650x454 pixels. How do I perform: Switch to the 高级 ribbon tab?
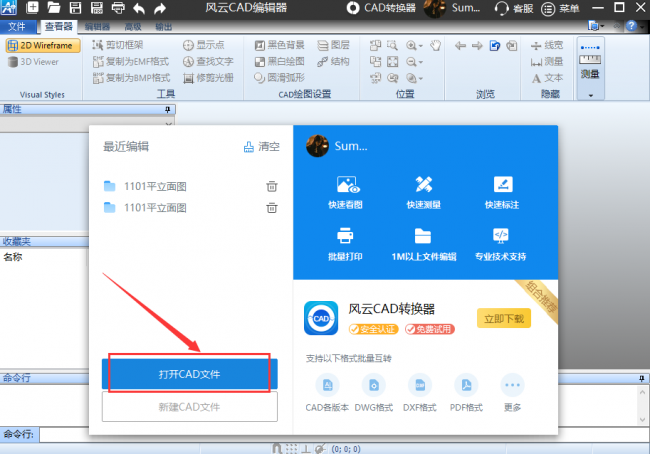[133, 27]
